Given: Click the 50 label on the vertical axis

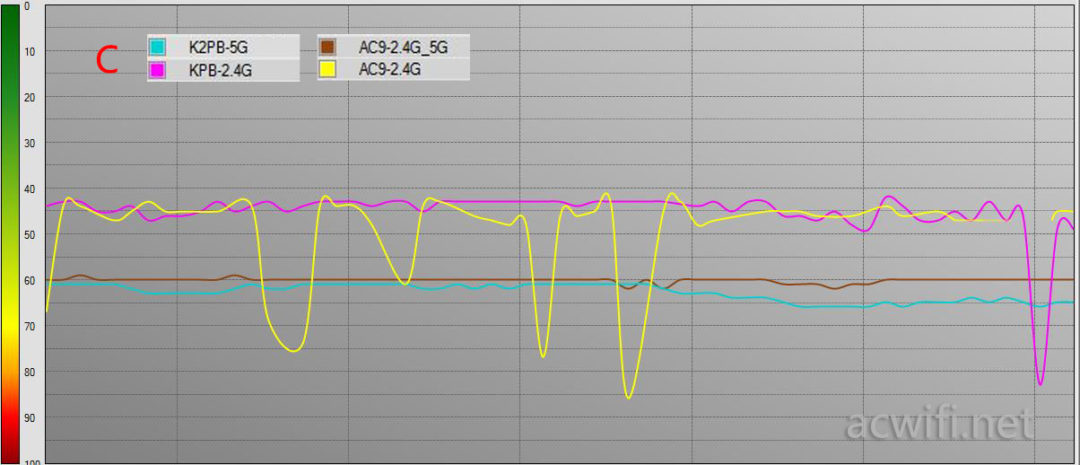Looking at the screenshot, I should 29,234.
